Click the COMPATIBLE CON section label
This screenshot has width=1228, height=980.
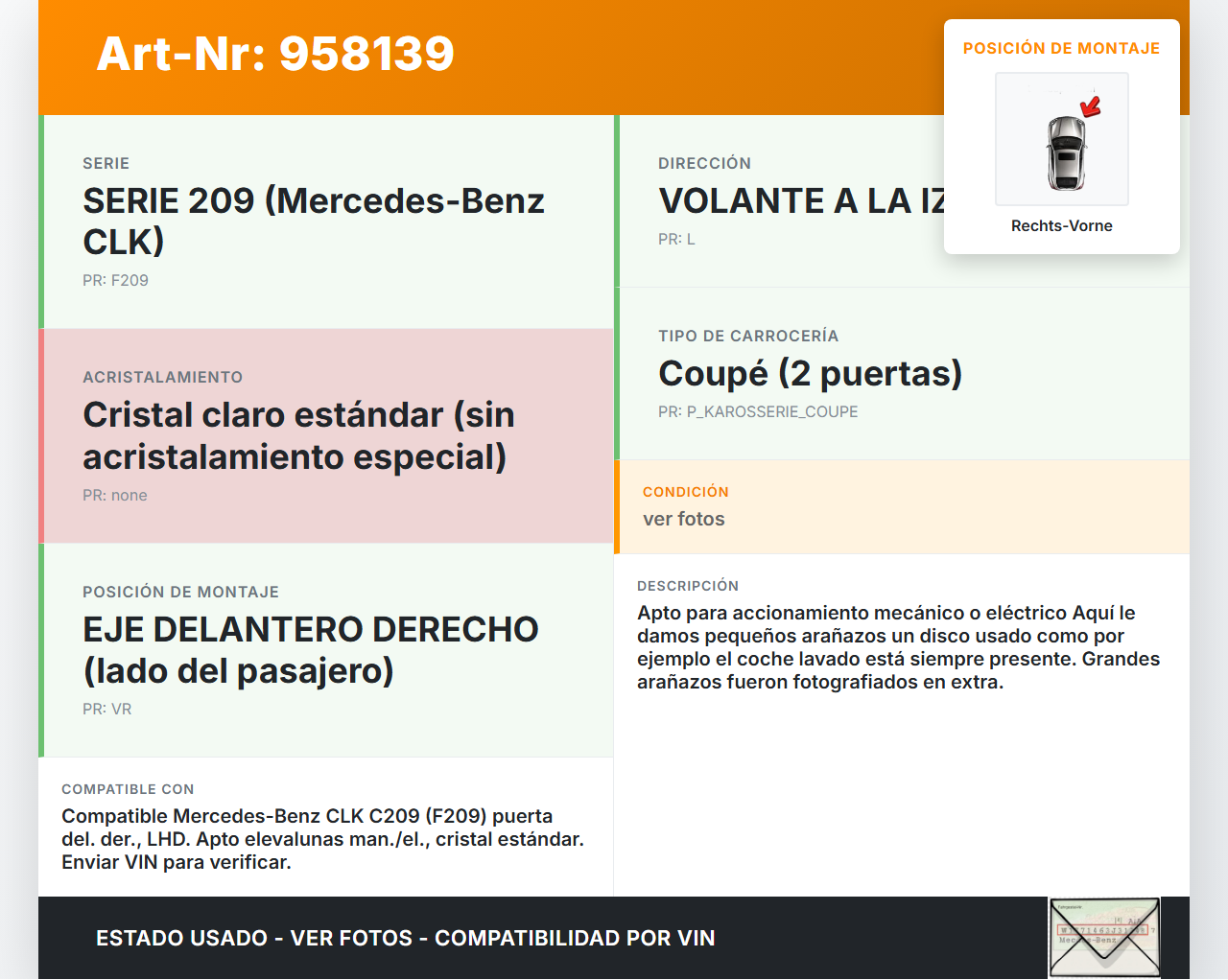coord(128,789)
